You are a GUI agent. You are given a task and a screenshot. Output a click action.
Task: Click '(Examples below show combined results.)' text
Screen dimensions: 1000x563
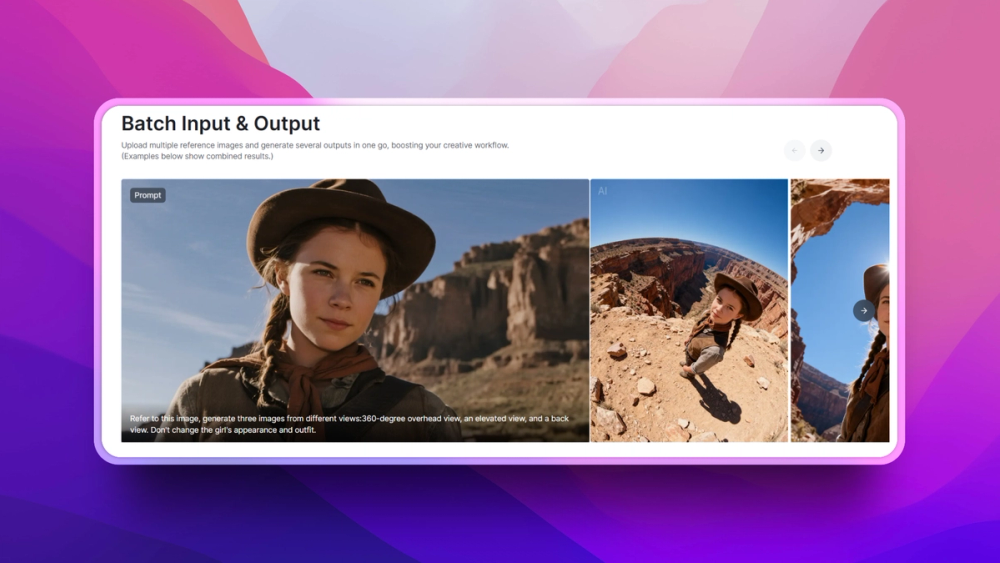(197, 156)
